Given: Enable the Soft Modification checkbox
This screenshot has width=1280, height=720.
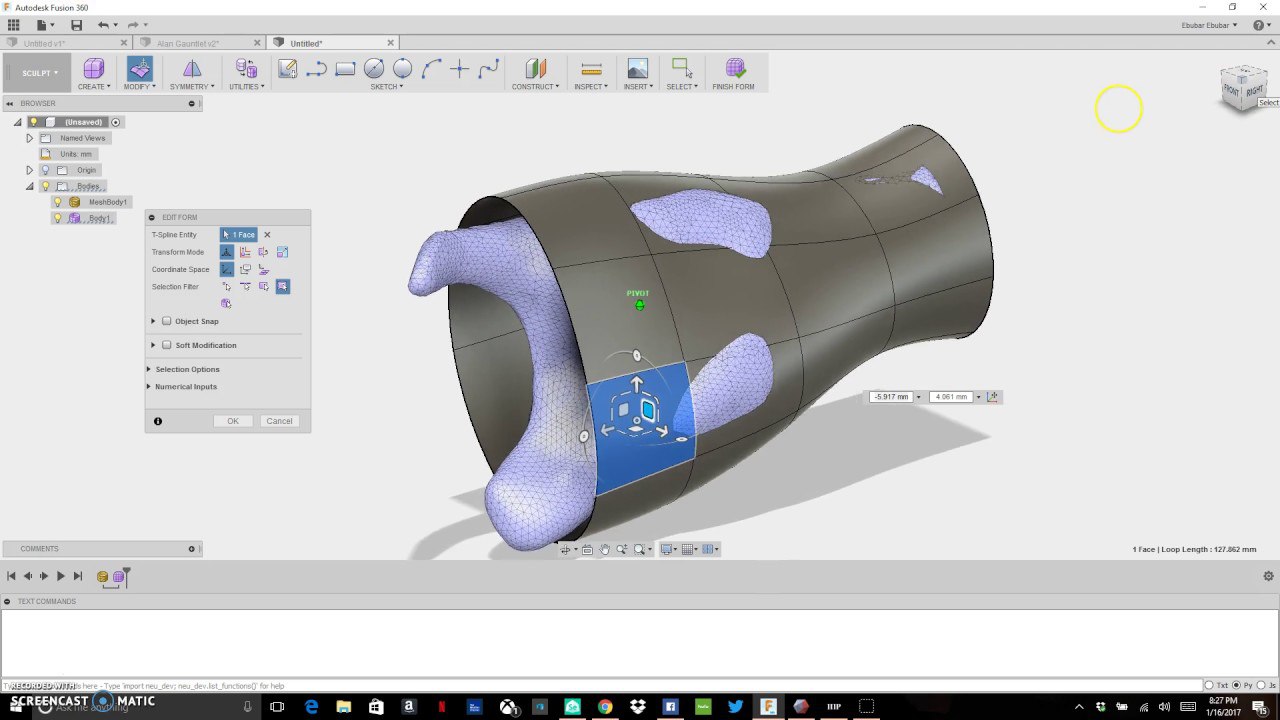Looking at the screenshot, I should pos(167,345).
